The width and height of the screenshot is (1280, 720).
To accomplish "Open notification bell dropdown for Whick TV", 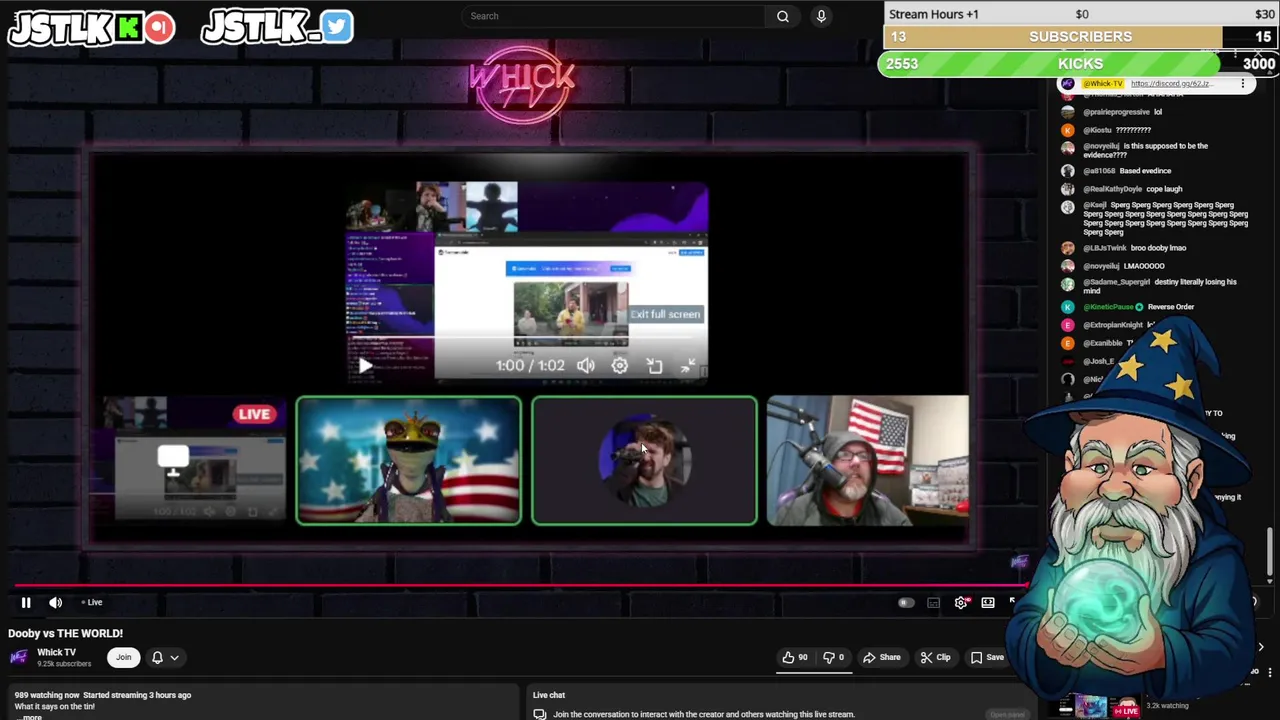I will 165,657.
